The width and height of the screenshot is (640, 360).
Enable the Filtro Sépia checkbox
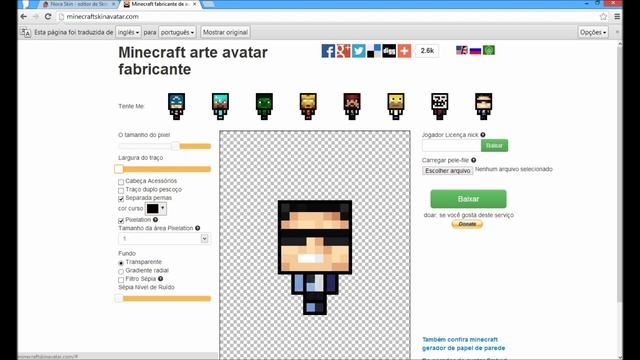pos(121,280)
